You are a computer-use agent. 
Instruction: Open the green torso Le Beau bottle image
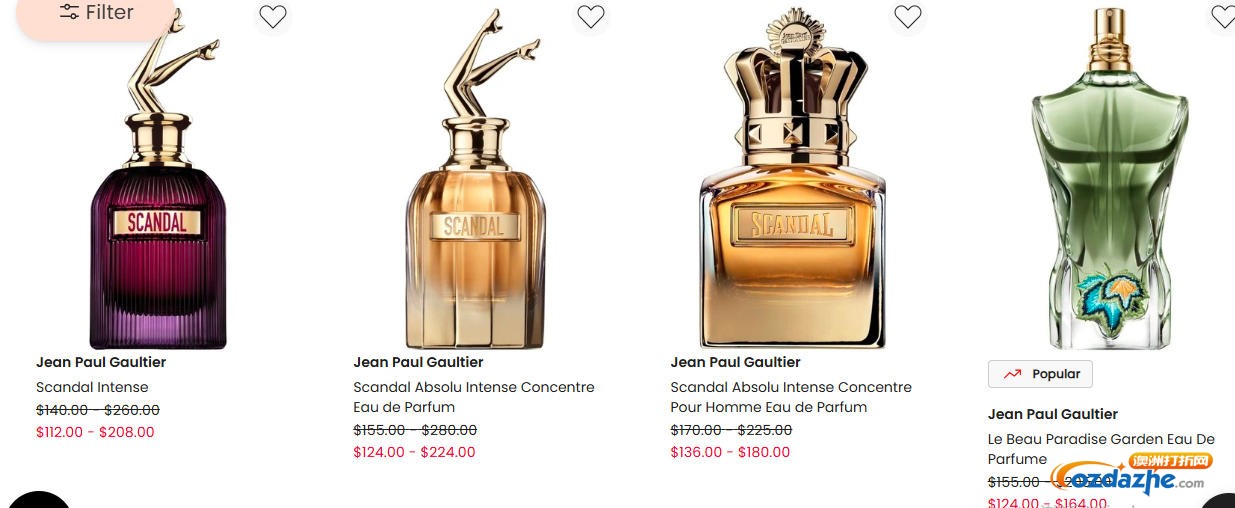pyautogui.click(x=1110, y=178)
